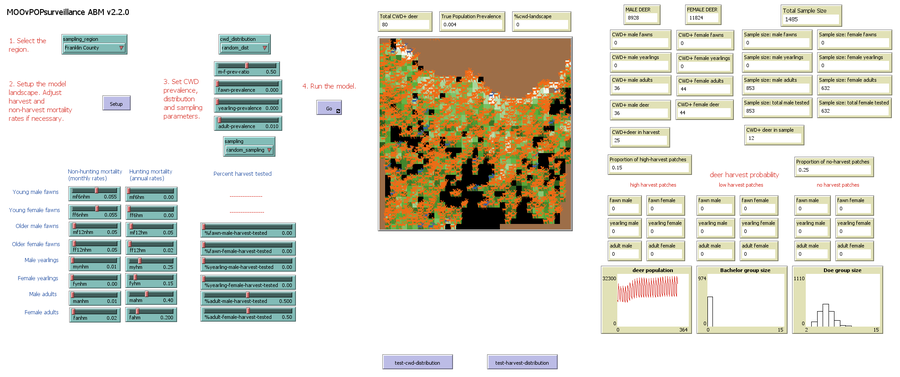Click the Total CWD+ deer monitor
Image resolution: width=900 pixels, height=377 pixels.
pyautogui.click(x=404, y=21)
